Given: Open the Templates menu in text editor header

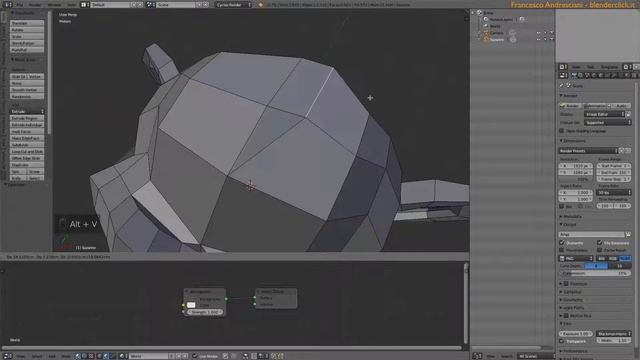Looking at the screenshot, I should click(x=609, y=67).
